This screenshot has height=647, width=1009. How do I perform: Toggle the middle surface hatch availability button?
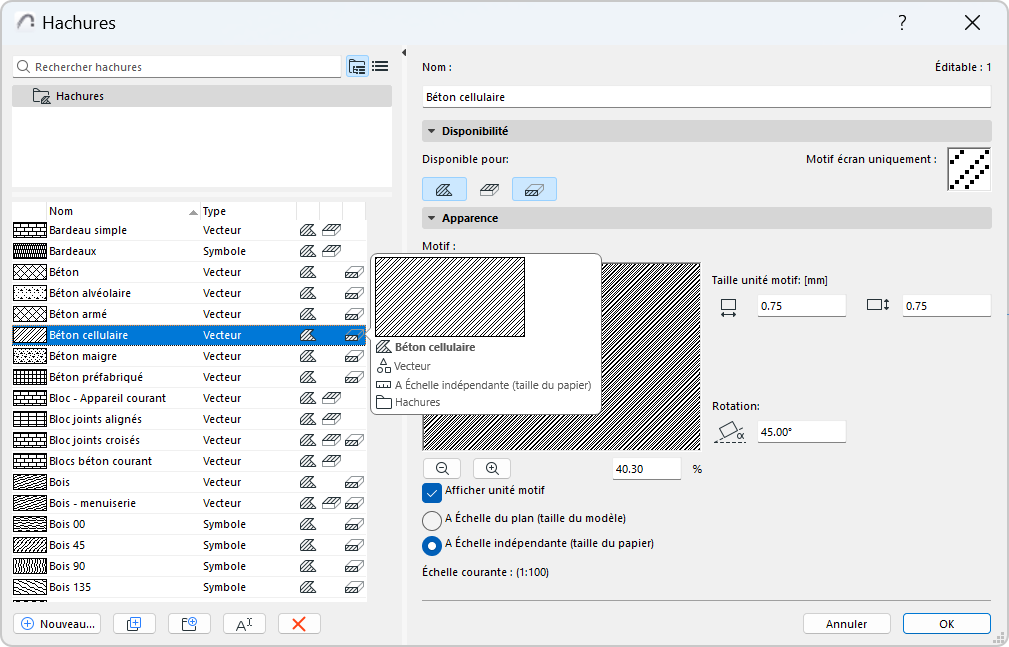[x=489, y=189]
